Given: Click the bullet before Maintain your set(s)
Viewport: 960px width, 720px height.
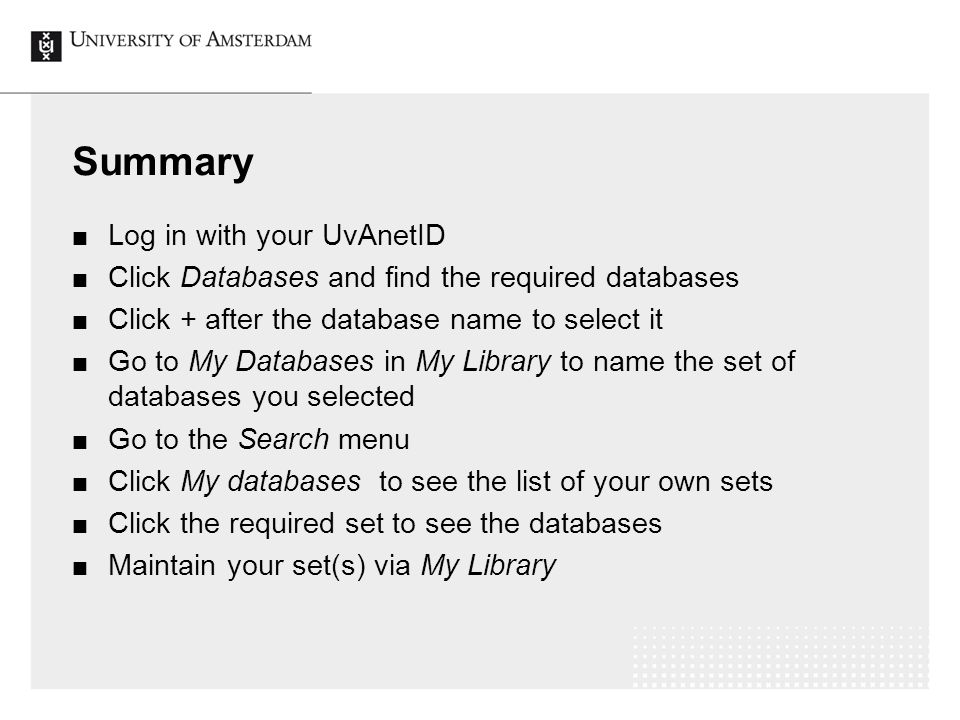Looking at the screenshot, I should [80, 568].
